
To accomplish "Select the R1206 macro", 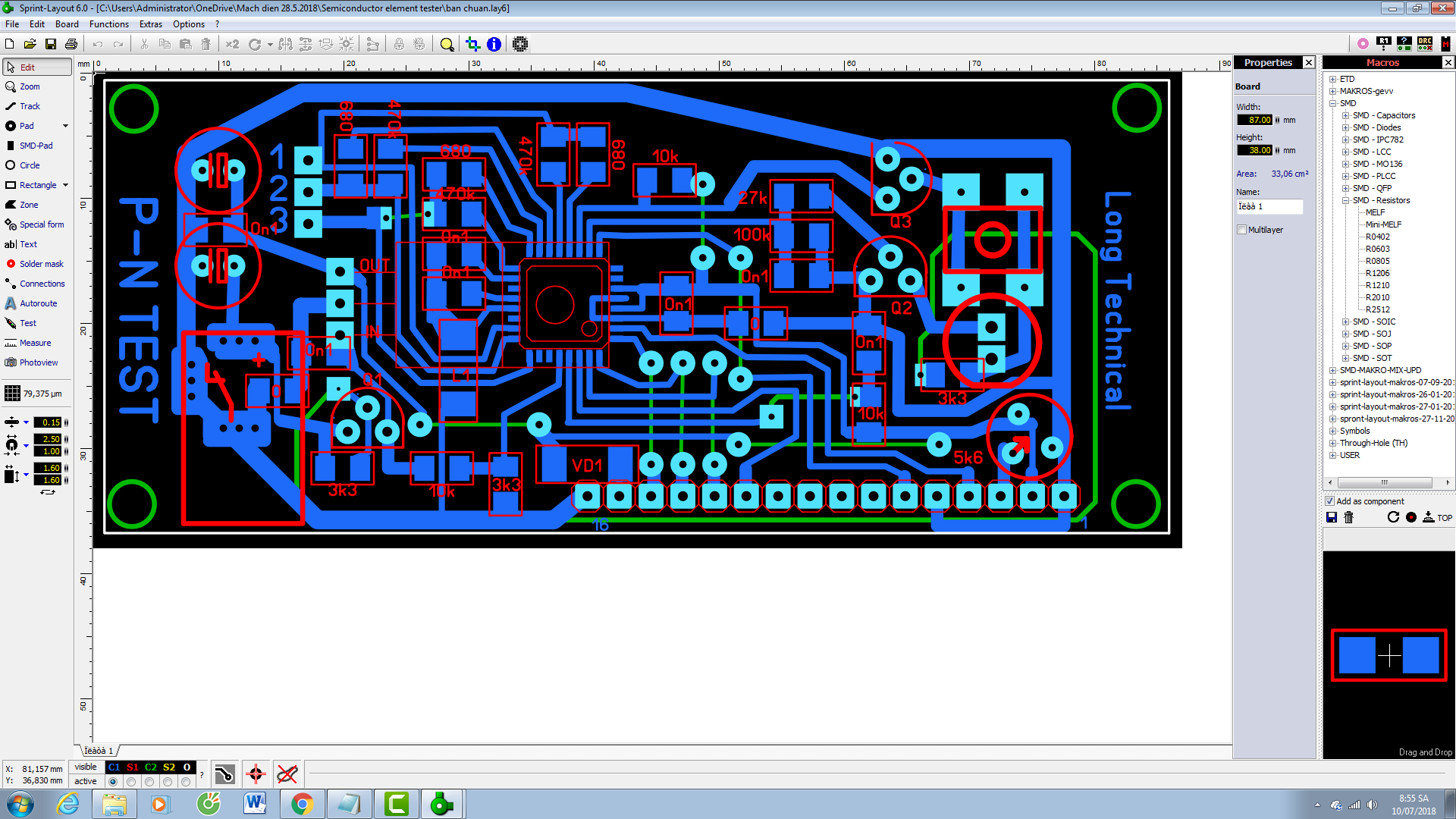I will point(1378,273).
